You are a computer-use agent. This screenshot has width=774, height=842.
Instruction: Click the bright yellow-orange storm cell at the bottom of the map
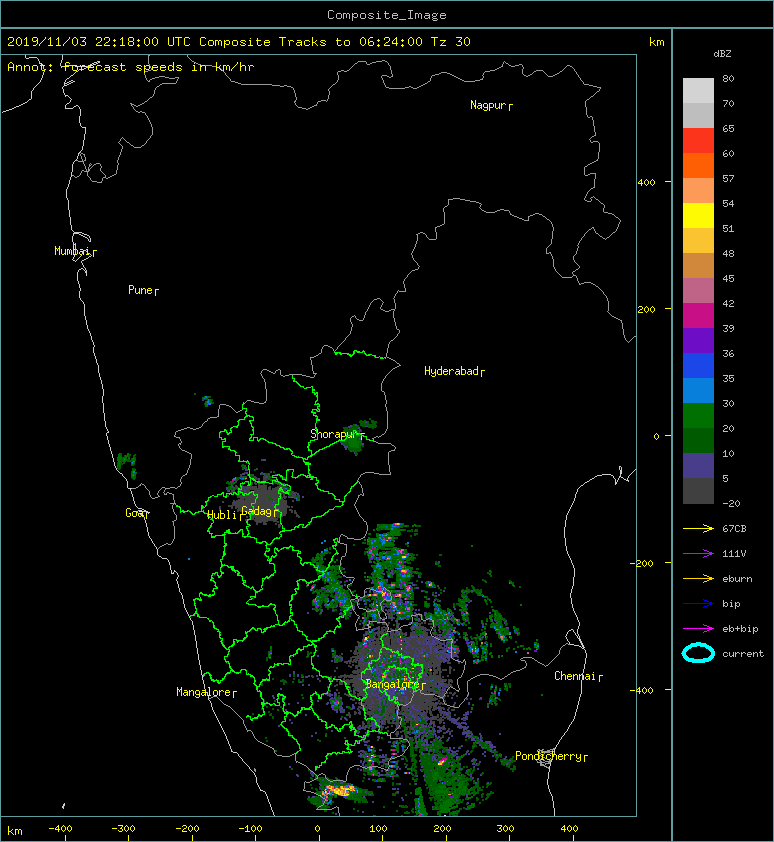click(339, 790)
